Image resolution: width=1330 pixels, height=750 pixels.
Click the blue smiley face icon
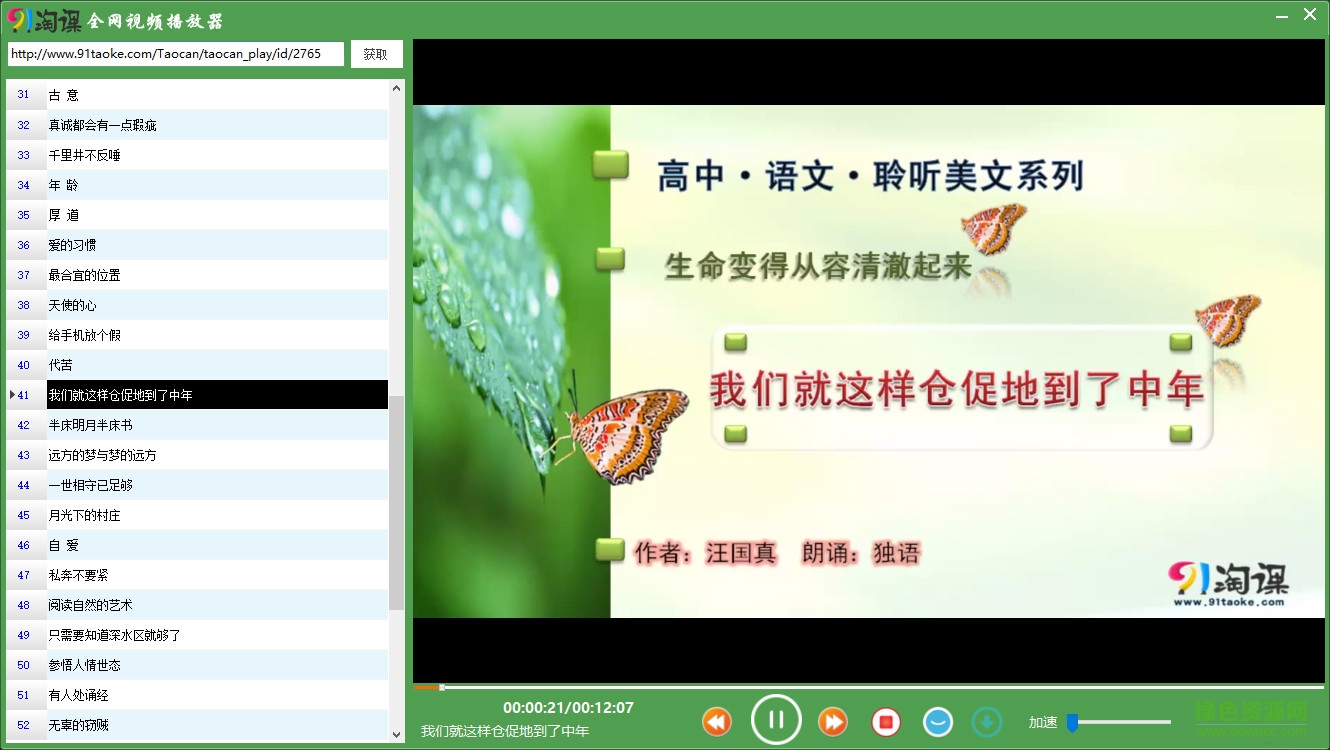(937, 721)
